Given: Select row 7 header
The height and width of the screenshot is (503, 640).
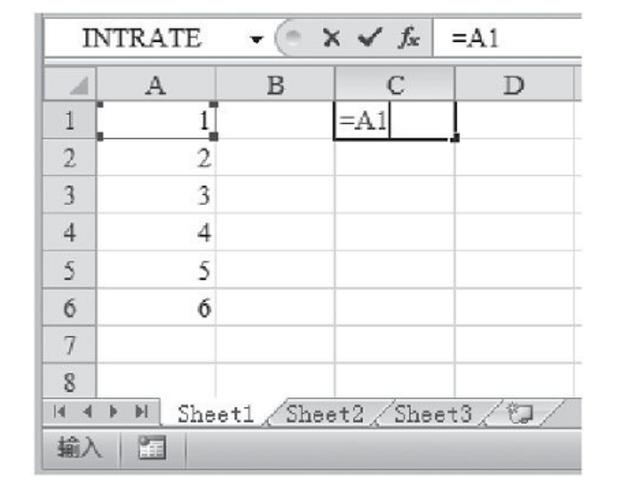Looking at the screenshot, I should click(69, 346).
